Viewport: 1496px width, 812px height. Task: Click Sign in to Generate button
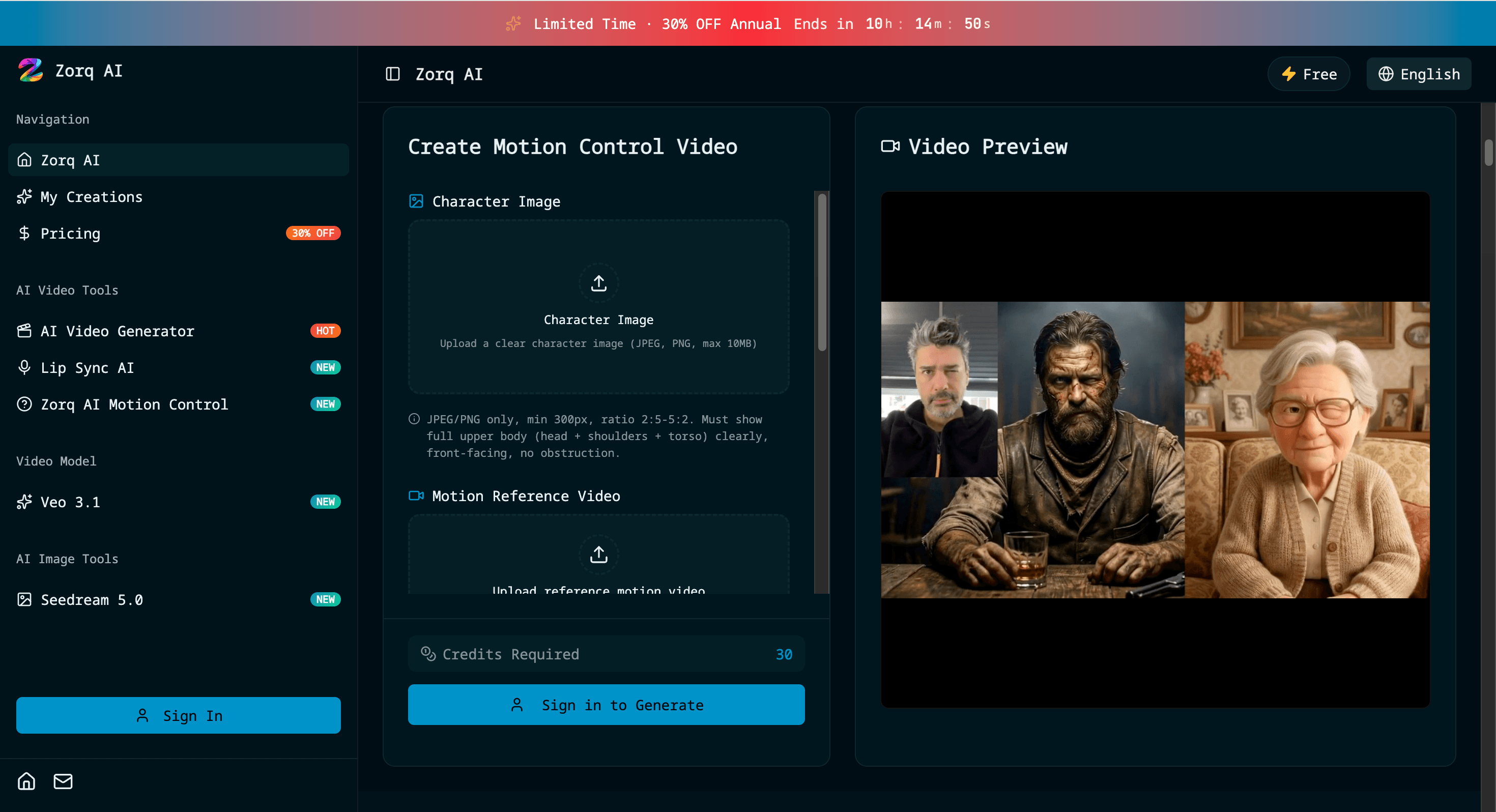tap(606, 705)
